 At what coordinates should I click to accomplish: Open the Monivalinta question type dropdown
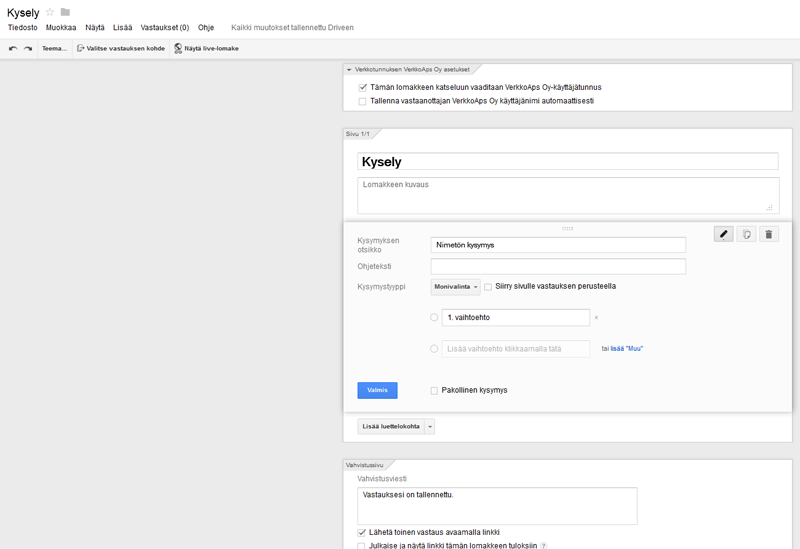click(456, 287)
